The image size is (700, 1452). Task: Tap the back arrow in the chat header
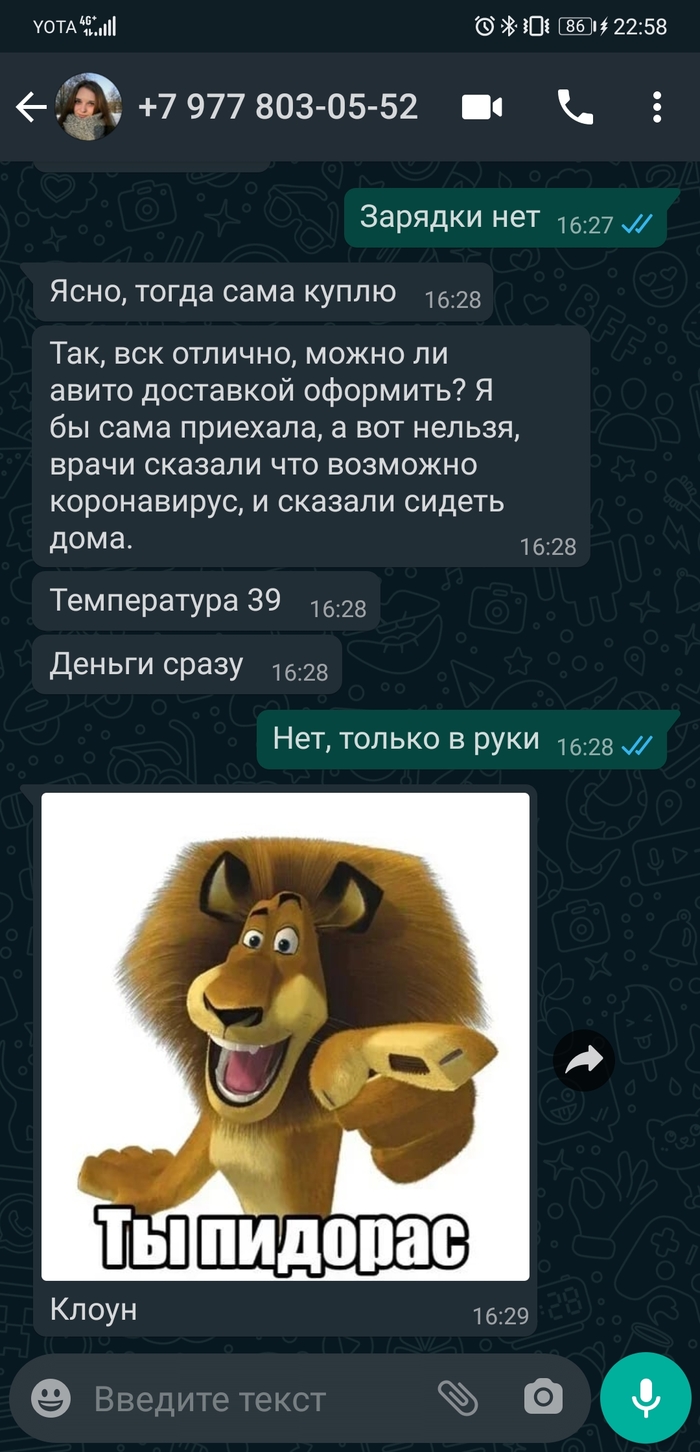tap(31, 108)
